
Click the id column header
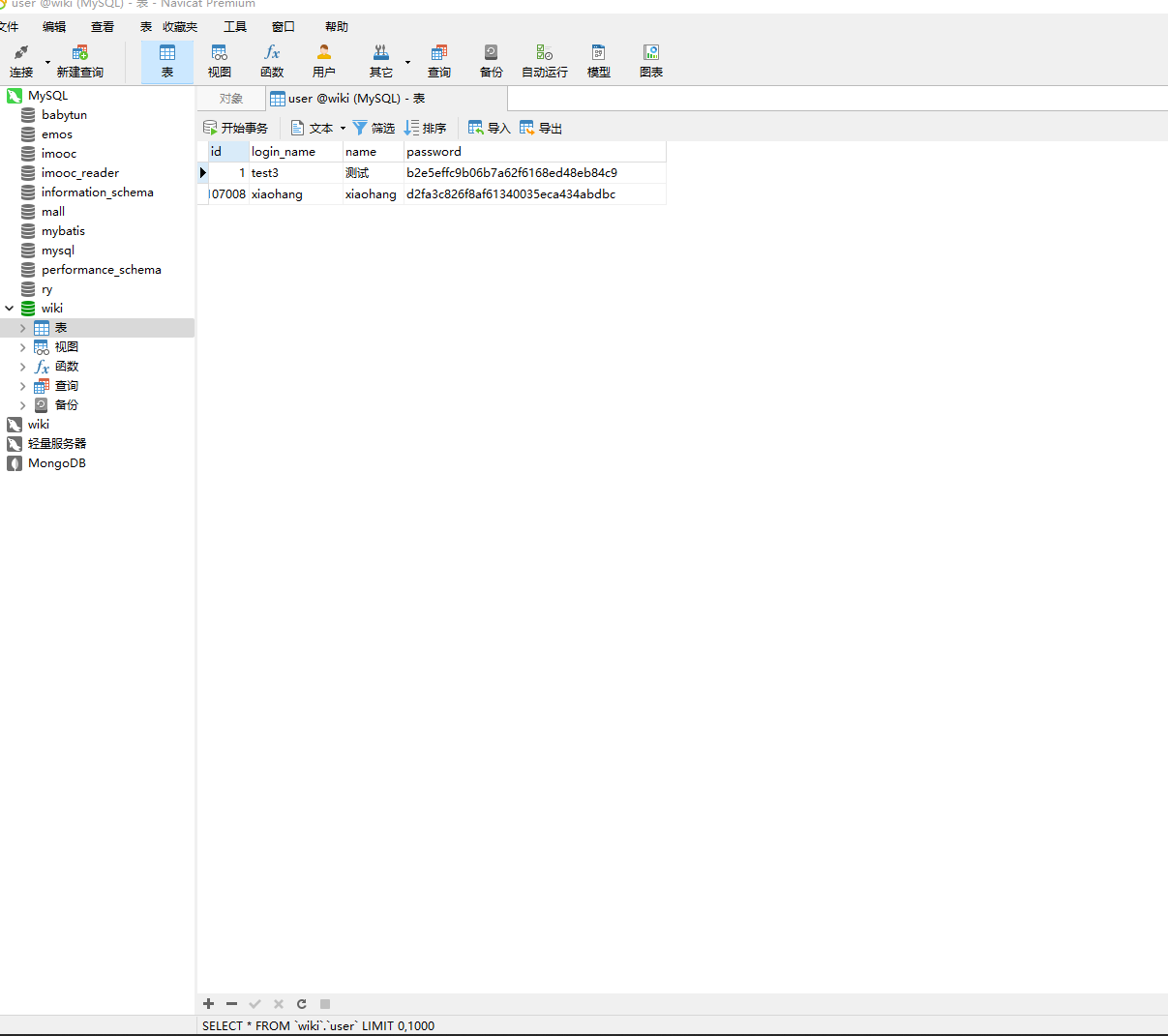pos(229,152)
